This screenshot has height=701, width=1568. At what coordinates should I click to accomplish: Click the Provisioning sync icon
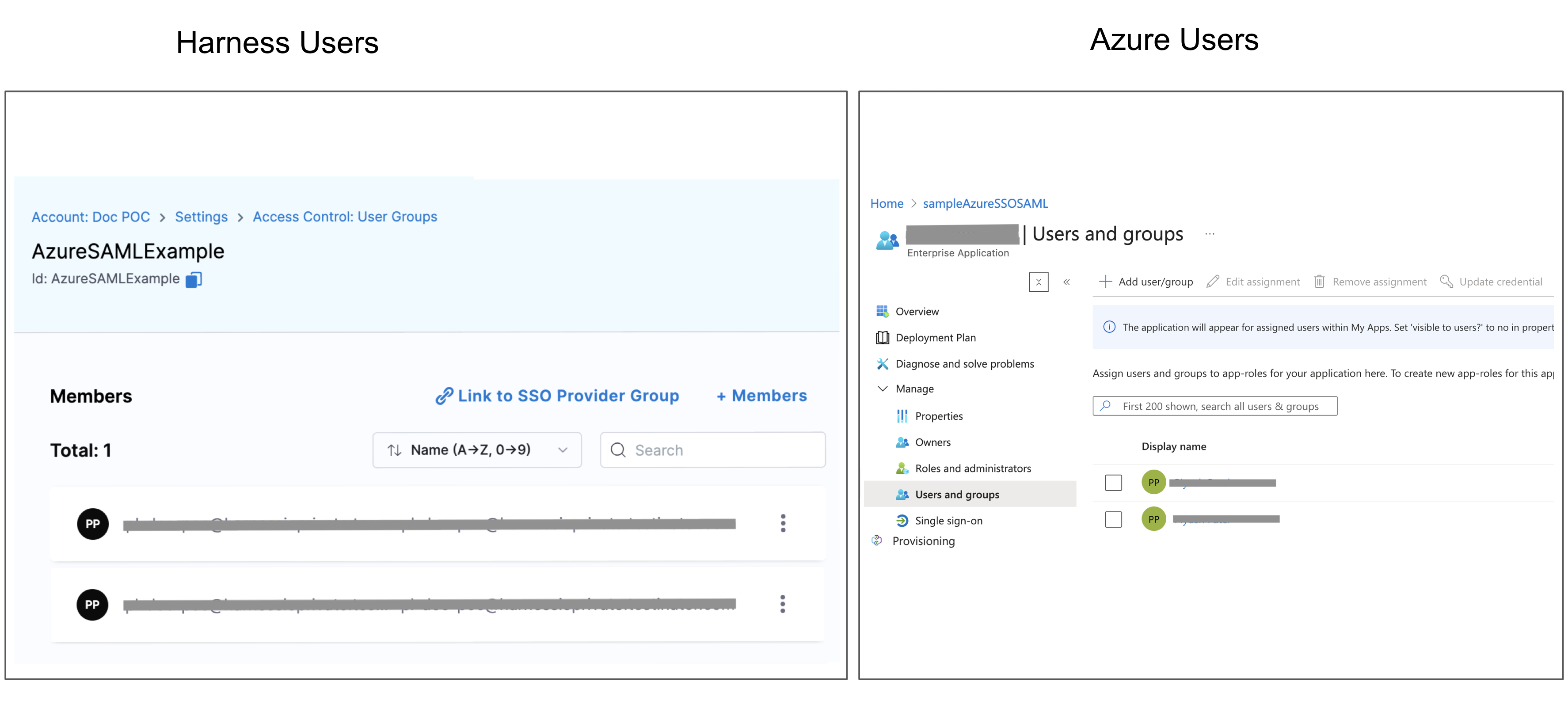pyautogui.click(x=877, y=541)
